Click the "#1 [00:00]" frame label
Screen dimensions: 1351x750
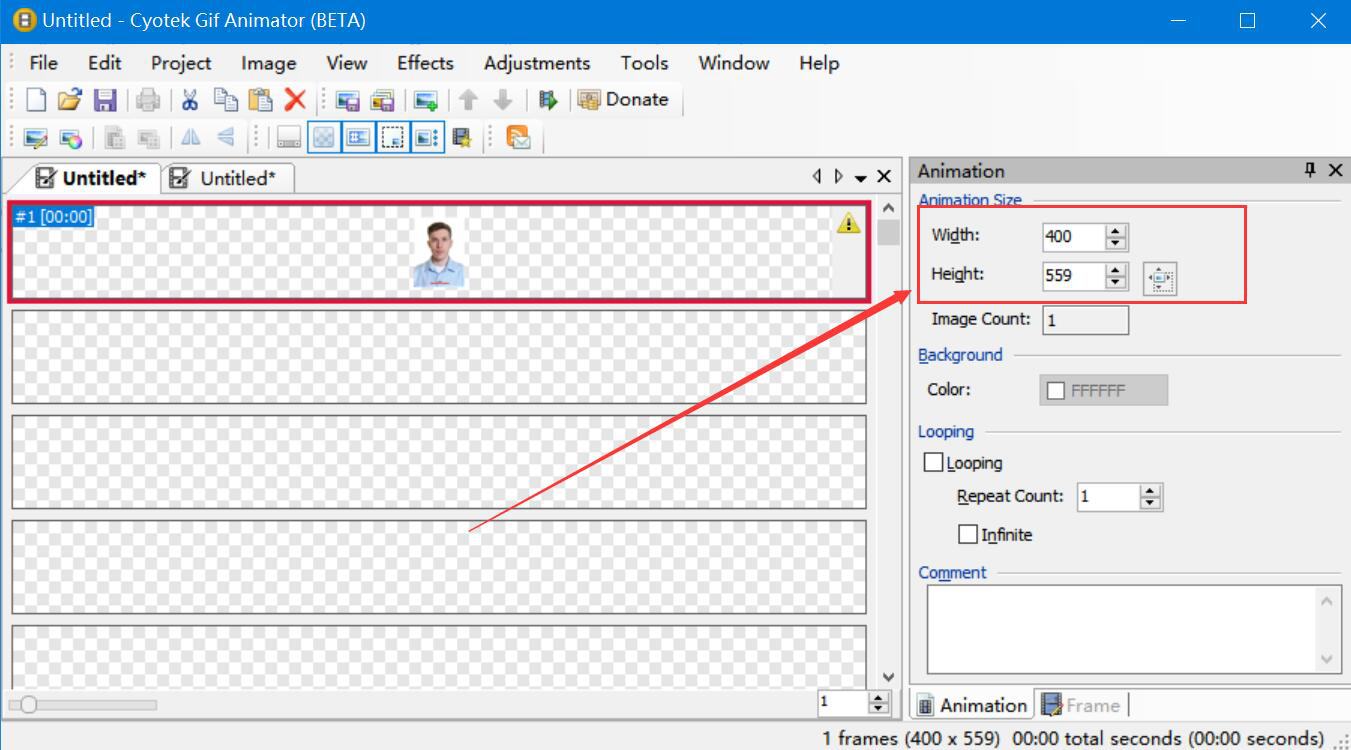pos(54,216)
